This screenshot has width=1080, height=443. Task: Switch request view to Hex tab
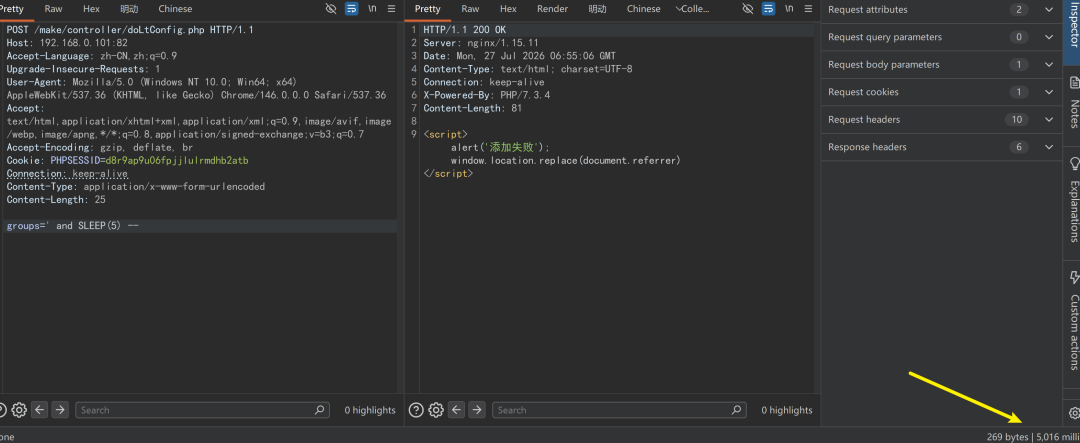[91, 9]
